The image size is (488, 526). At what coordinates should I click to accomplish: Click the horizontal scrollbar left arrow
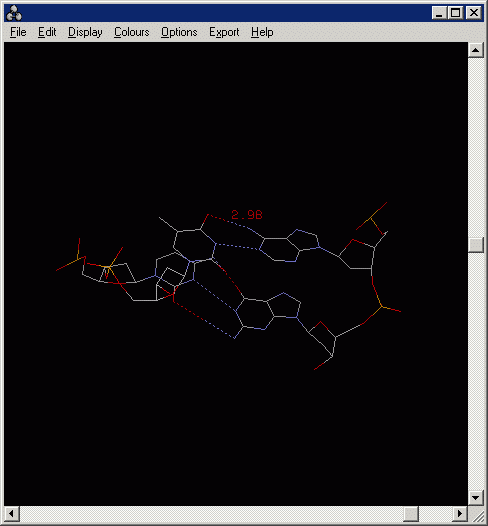tap(11, 514)
